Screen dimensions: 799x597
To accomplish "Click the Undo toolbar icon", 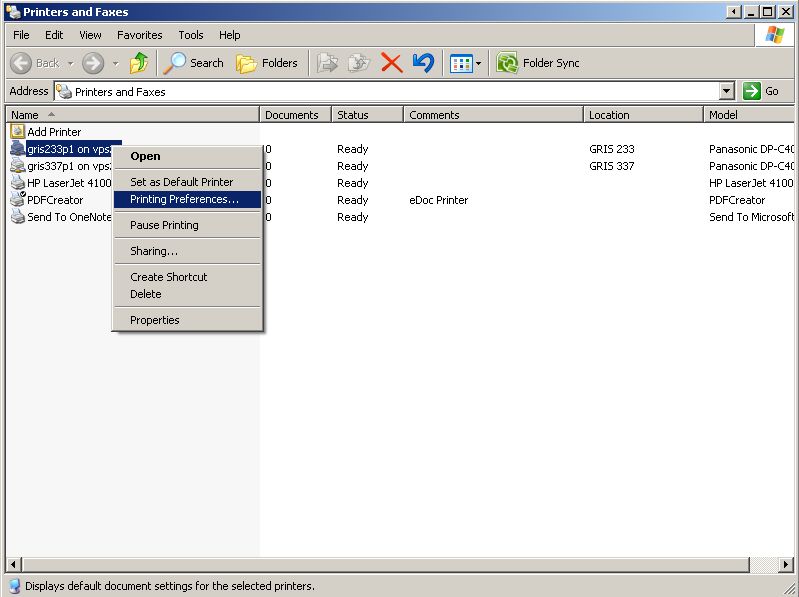I will tap(423, 63).
